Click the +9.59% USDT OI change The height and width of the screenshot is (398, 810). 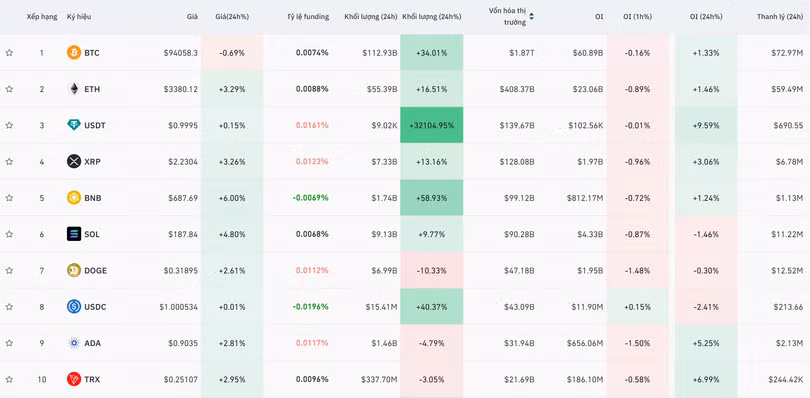(x=706, y=125)
